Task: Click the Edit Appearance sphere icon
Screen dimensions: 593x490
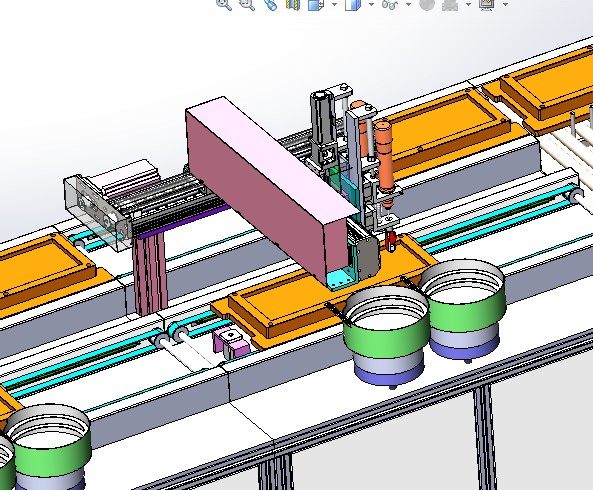Action: click(427, 4)
